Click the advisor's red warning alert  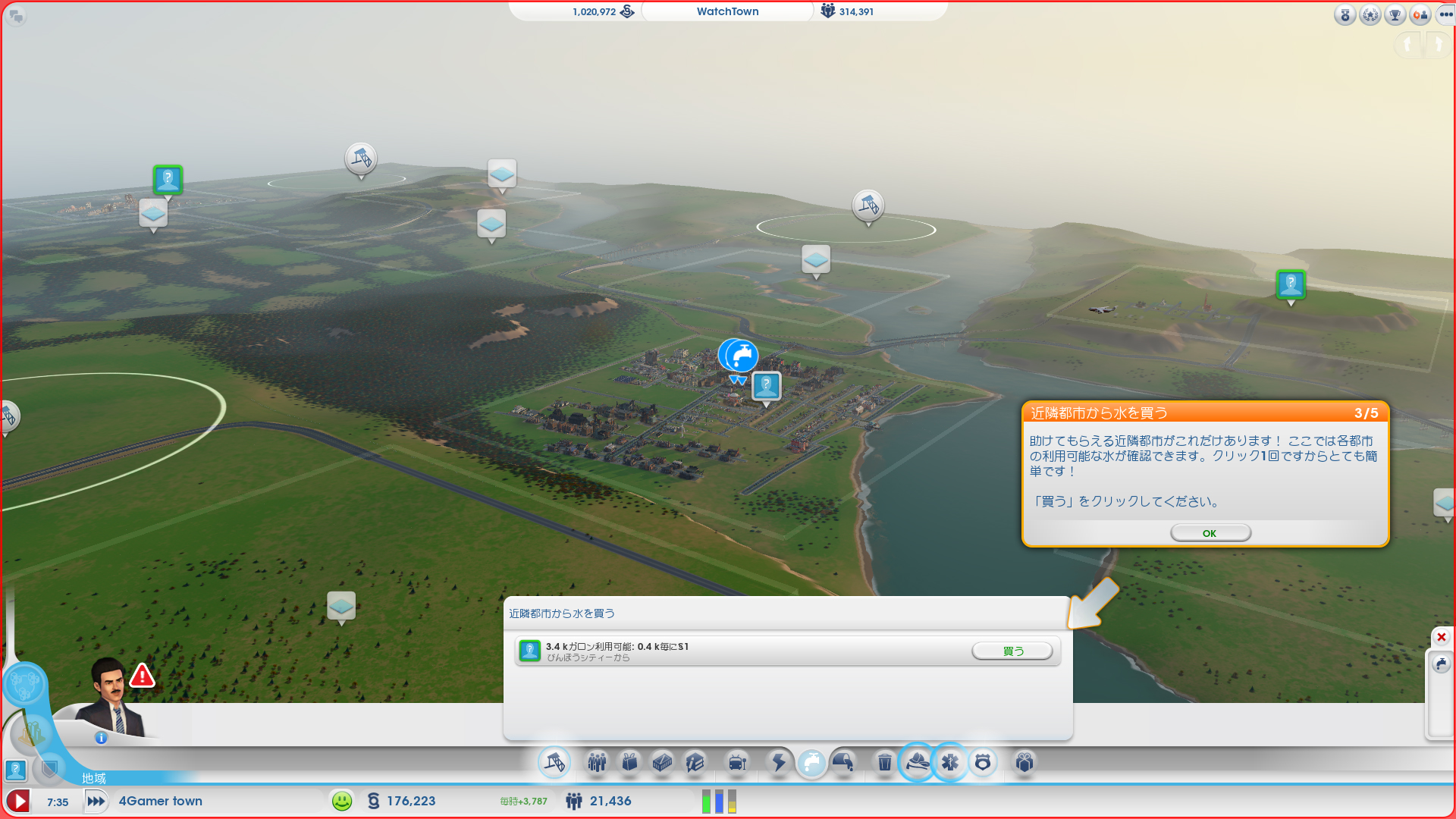point(142,676)
